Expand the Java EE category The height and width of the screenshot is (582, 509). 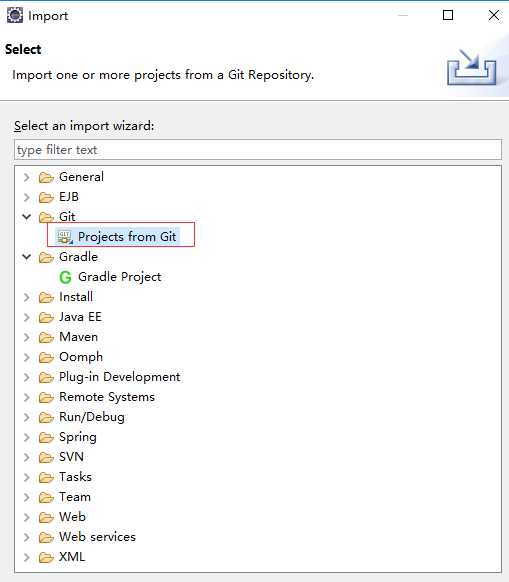[27, 317]
